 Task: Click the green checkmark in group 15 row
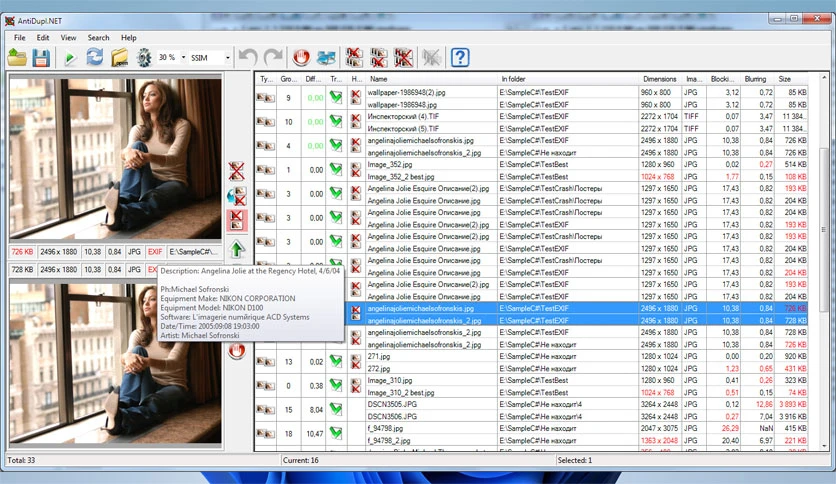pyautogui.click(x=335, y=409)
